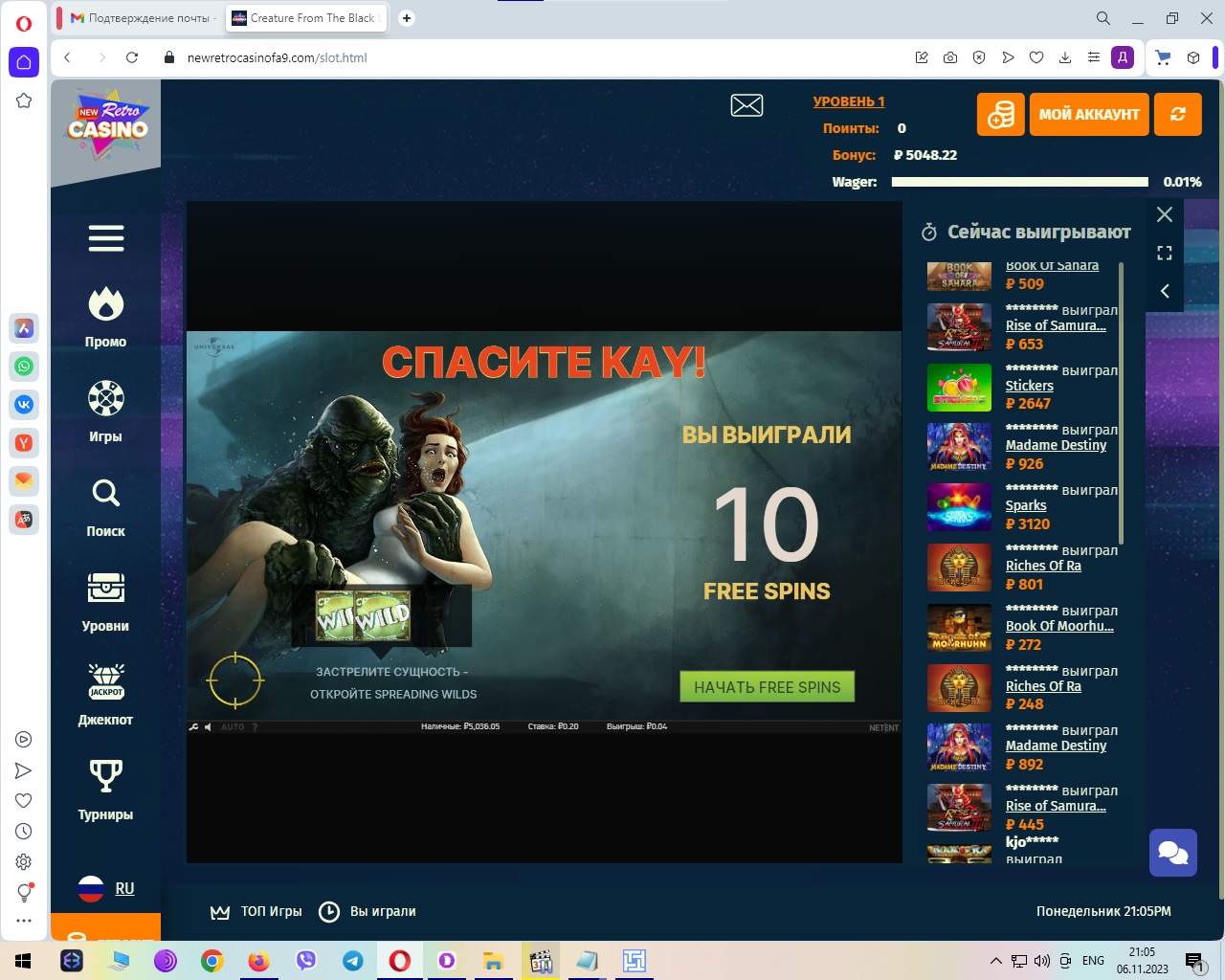Open Opera home start page icon
The image size is (1225, 980).
pos(24,62)
